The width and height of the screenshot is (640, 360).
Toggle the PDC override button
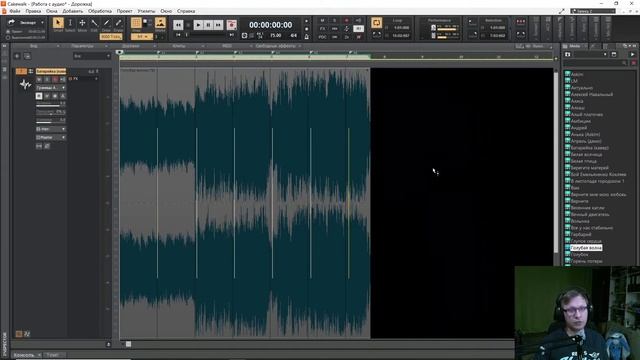coord(322,37)
